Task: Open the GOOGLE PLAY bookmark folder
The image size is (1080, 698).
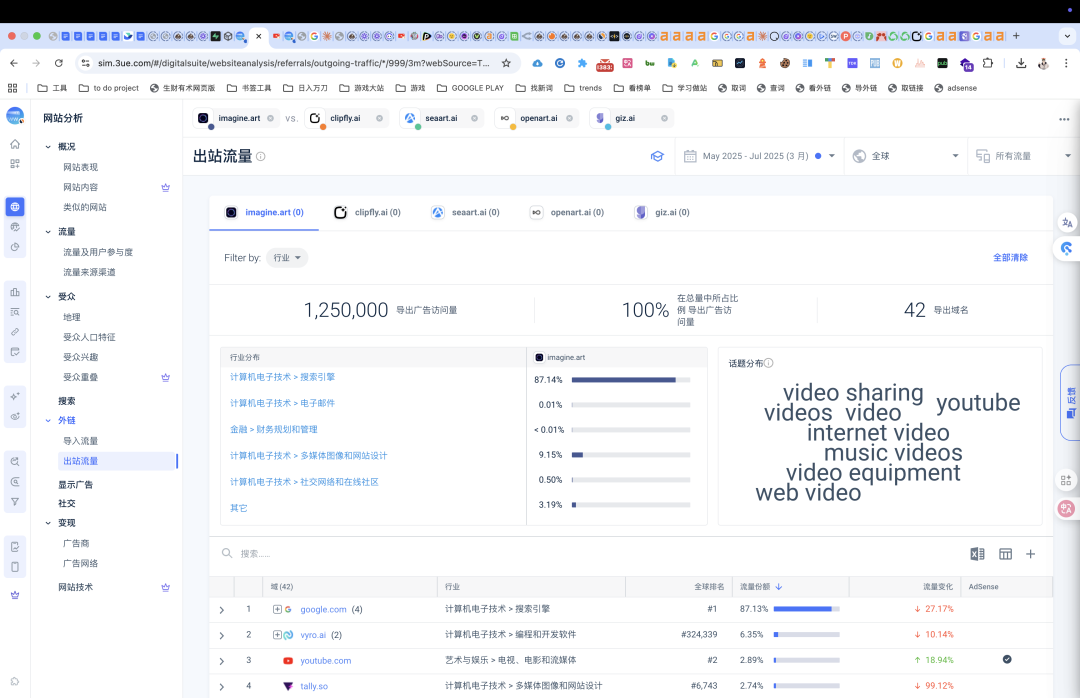Action: [x=470, y=88]
